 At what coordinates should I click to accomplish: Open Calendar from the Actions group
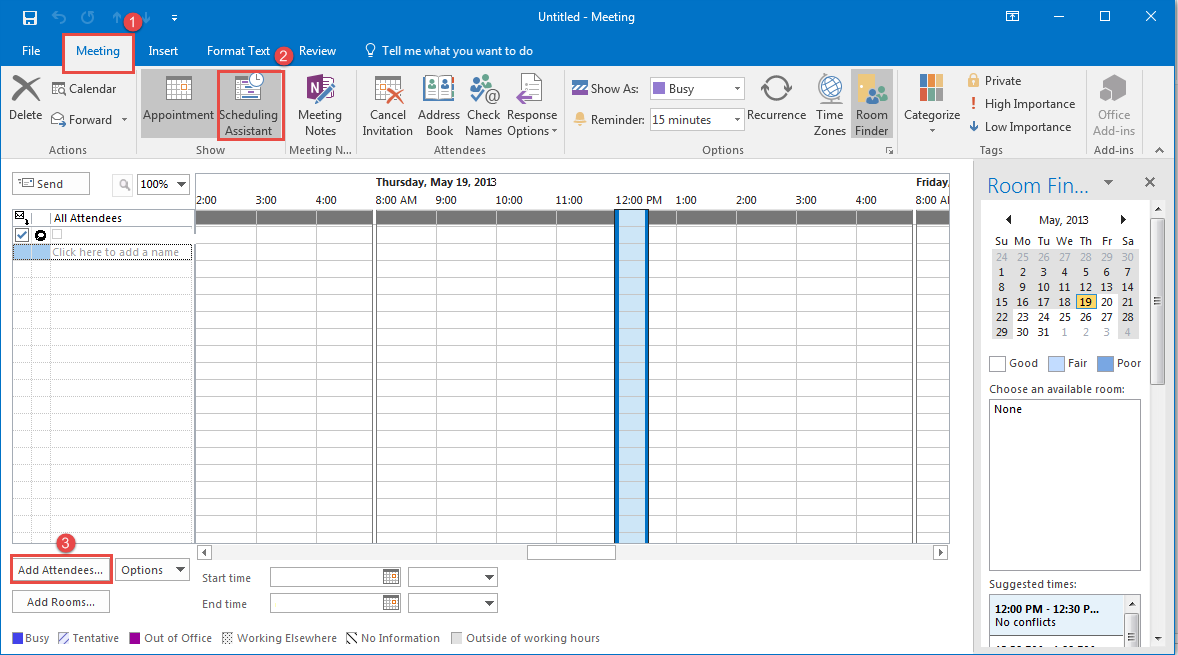point(83,89)
